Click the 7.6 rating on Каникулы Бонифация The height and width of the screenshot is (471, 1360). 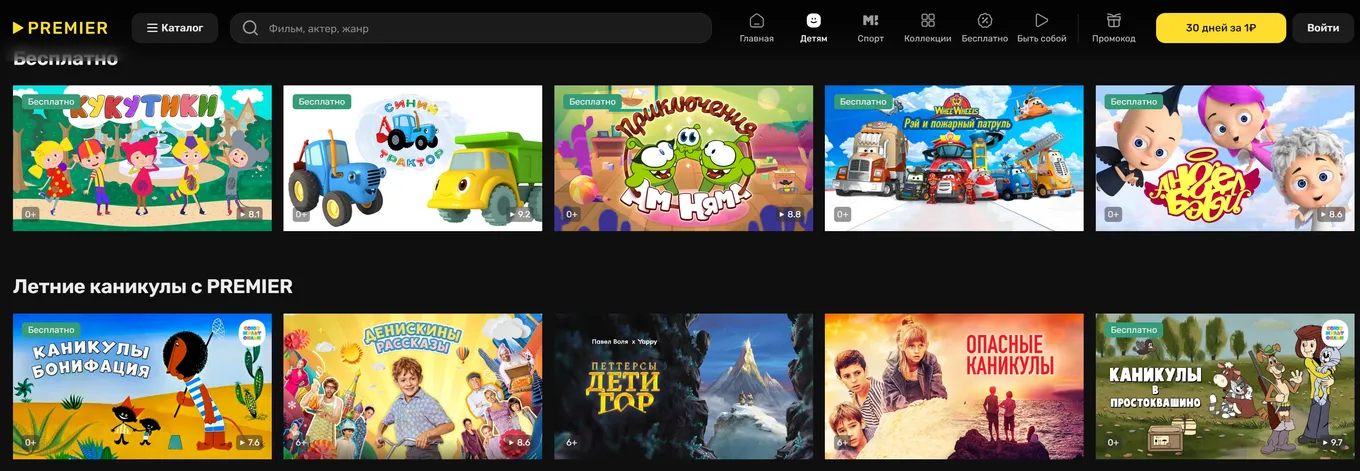pyautogui.click(x=249, y=443)
